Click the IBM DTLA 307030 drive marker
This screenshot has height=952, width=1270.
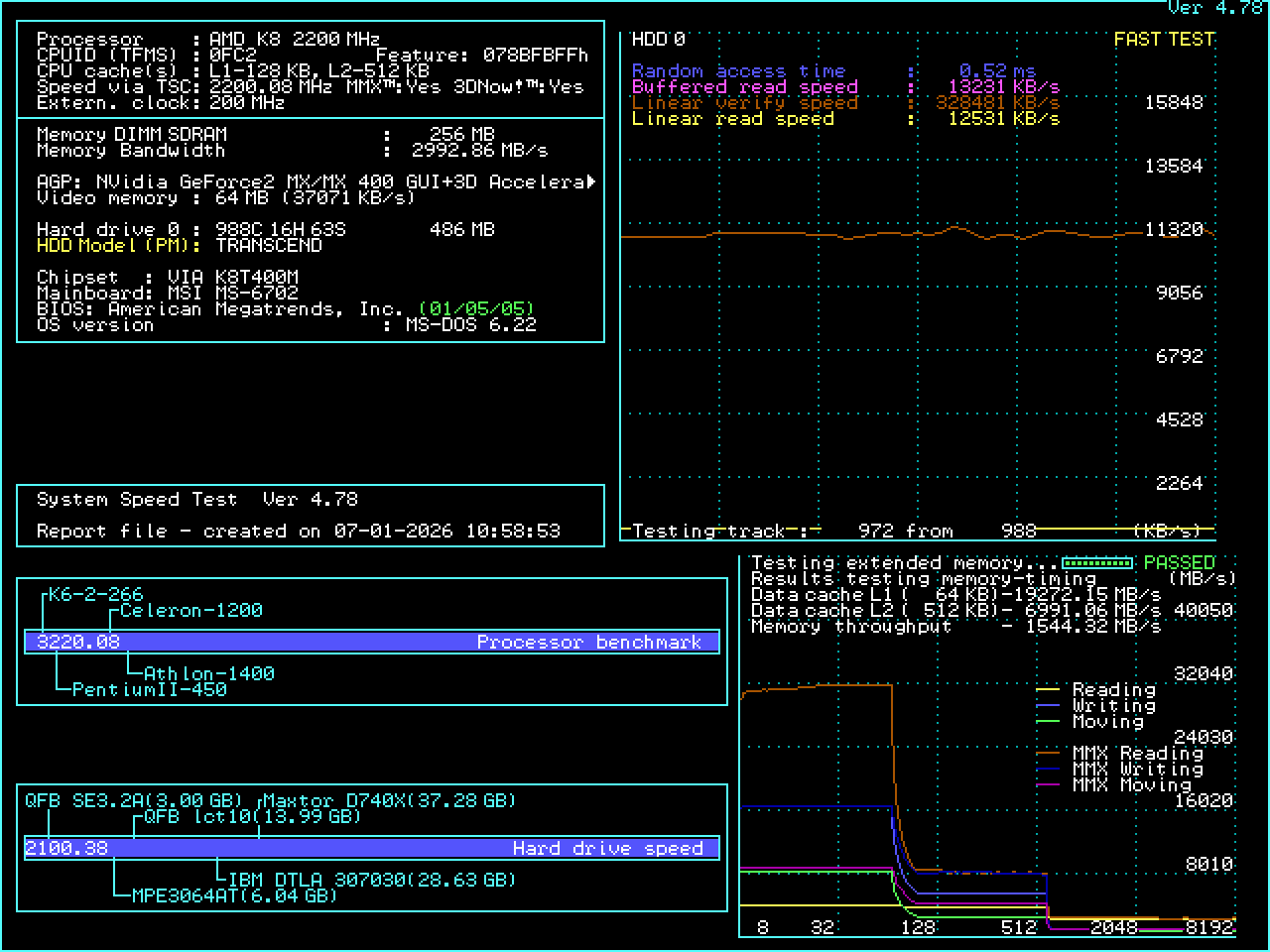pyautogui.click(x=372, y=880)
